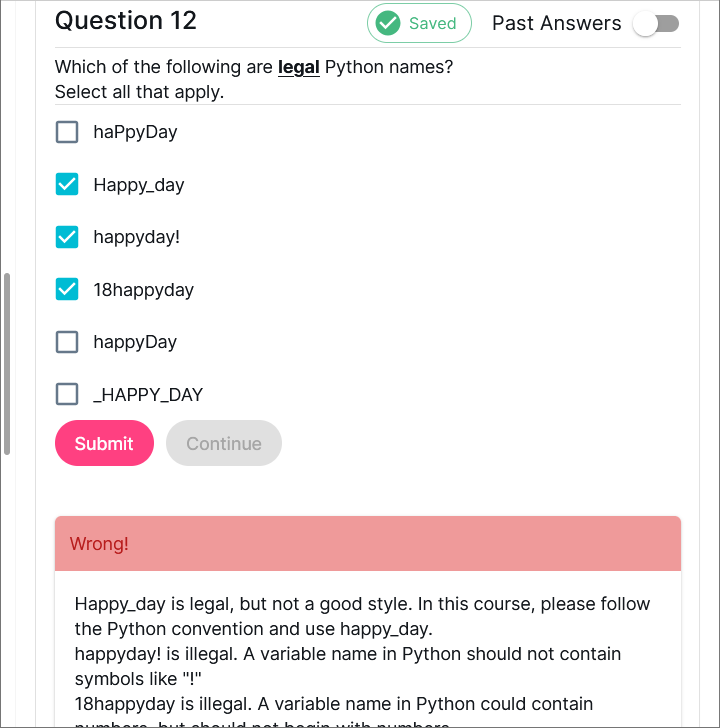Click the Question 12 heading
This screenshot has width=720, height=728.
click(126, 21)
